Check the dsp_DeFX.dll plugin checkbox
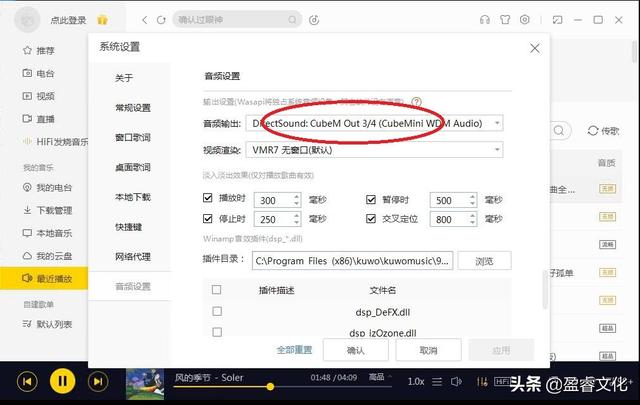Viewport: 640px width, 405px height. click(x=217, y=312)
